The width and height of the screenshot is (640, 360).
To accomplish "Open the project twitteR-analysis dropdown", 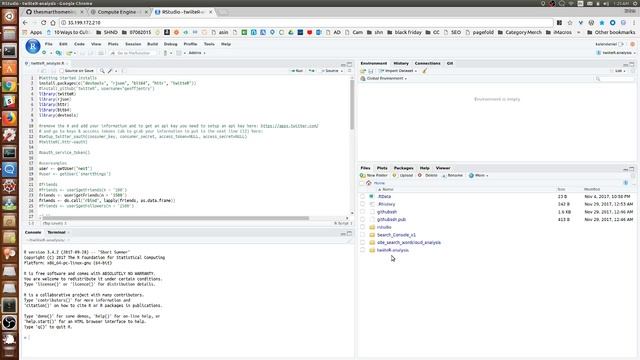I will coord(616,53).
